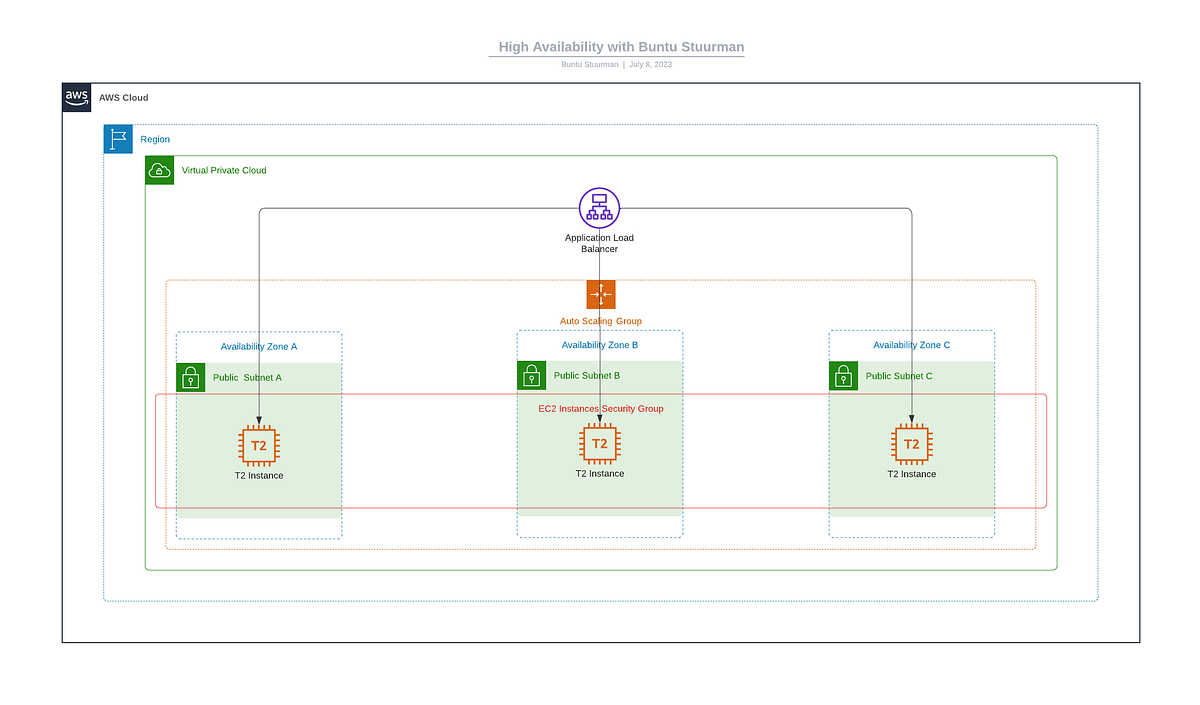Select the Availability Zone C label
The image size is (1200, 705).
tap(911, 344)
